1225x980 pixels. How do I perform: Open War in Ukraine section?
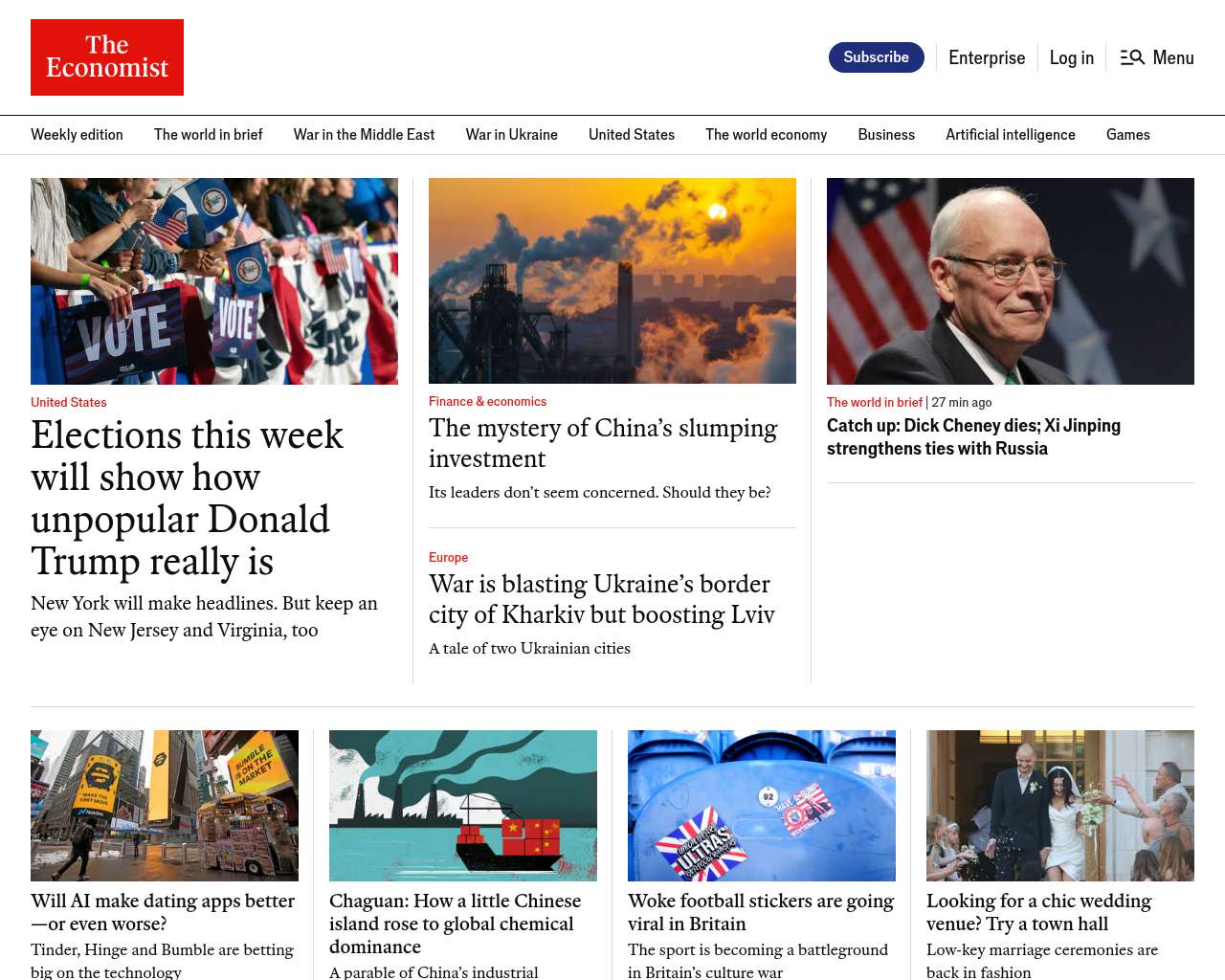(511, 135)
